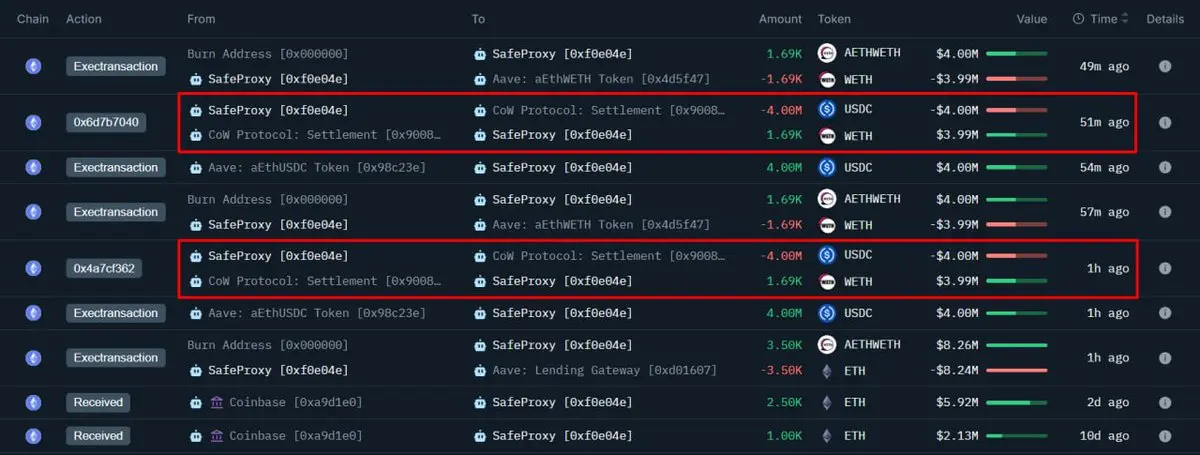Screen dimensions: 1200x455
Task: Open transaction hash 0x4a7cf362
Action: 106,268
